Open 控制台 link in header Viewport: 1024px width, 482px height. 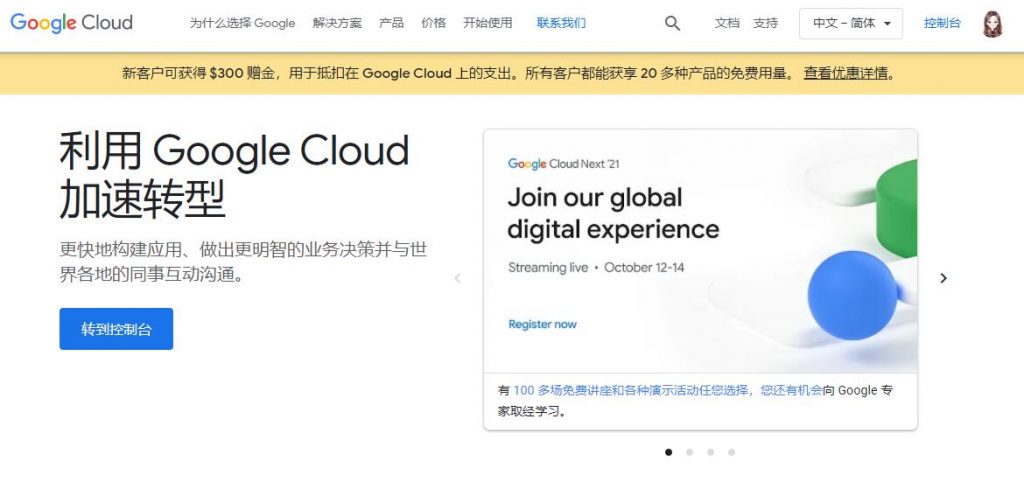pyautogui.click(x=942, y=23)
